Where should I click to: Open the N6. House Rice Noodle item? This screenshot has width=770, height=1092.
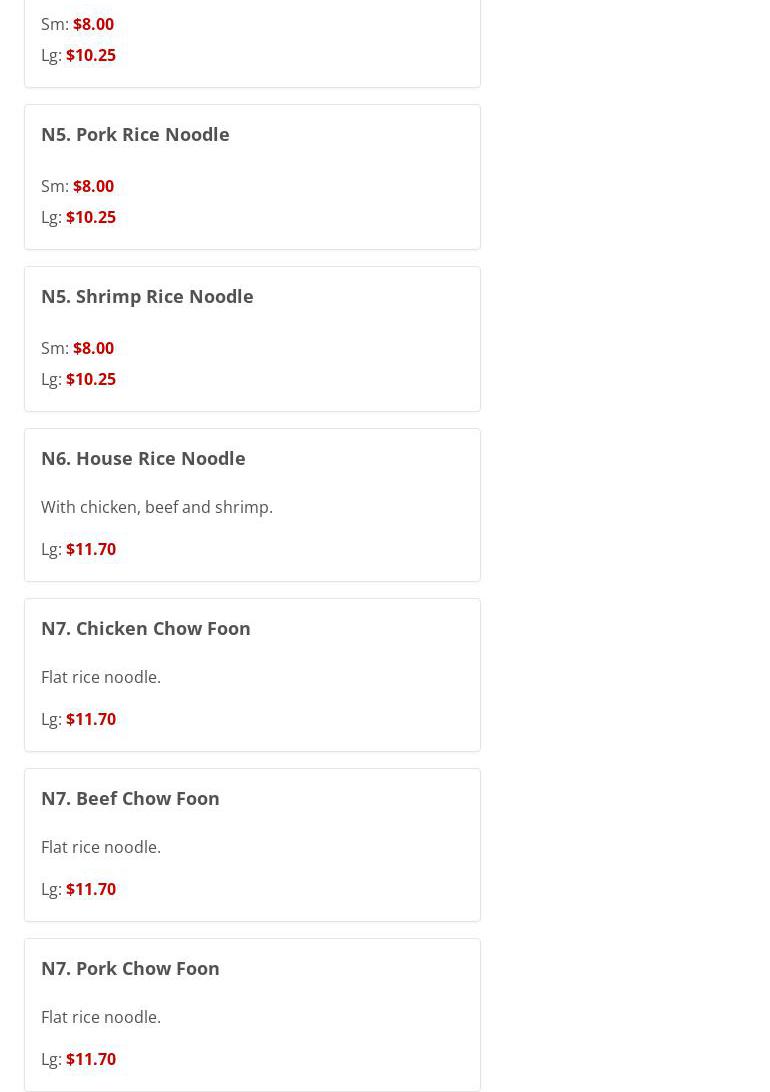pos(143,458)
